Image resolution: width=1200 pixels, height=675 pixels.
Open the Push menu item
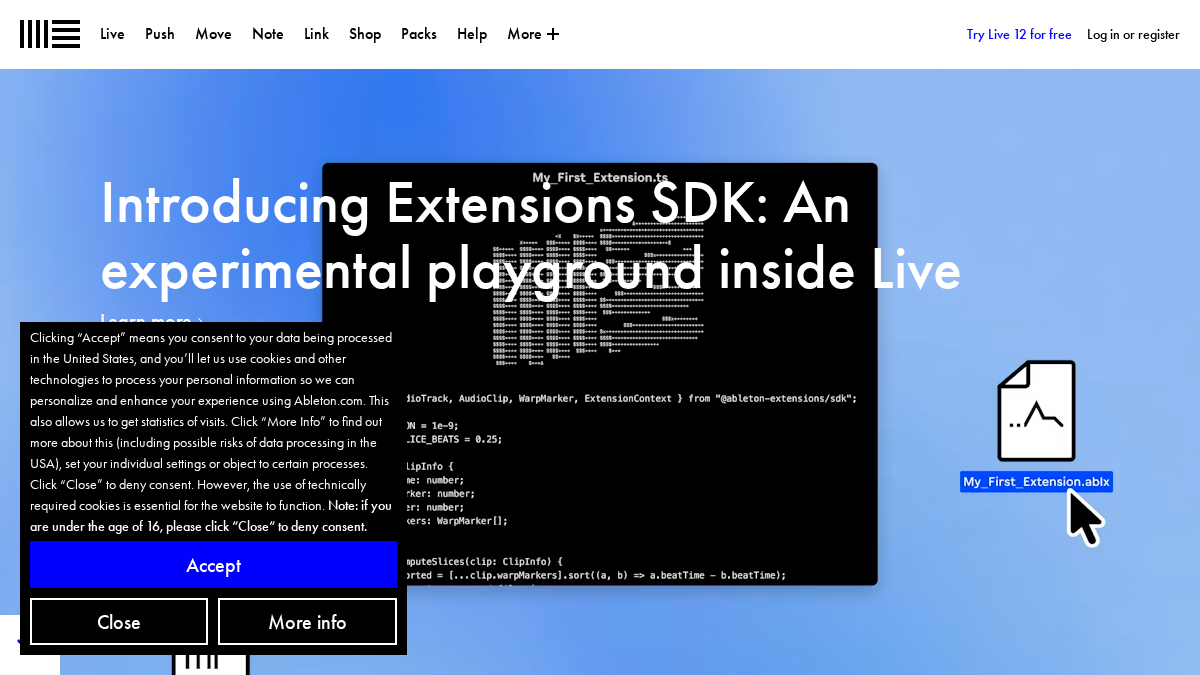tap(160, 34)
